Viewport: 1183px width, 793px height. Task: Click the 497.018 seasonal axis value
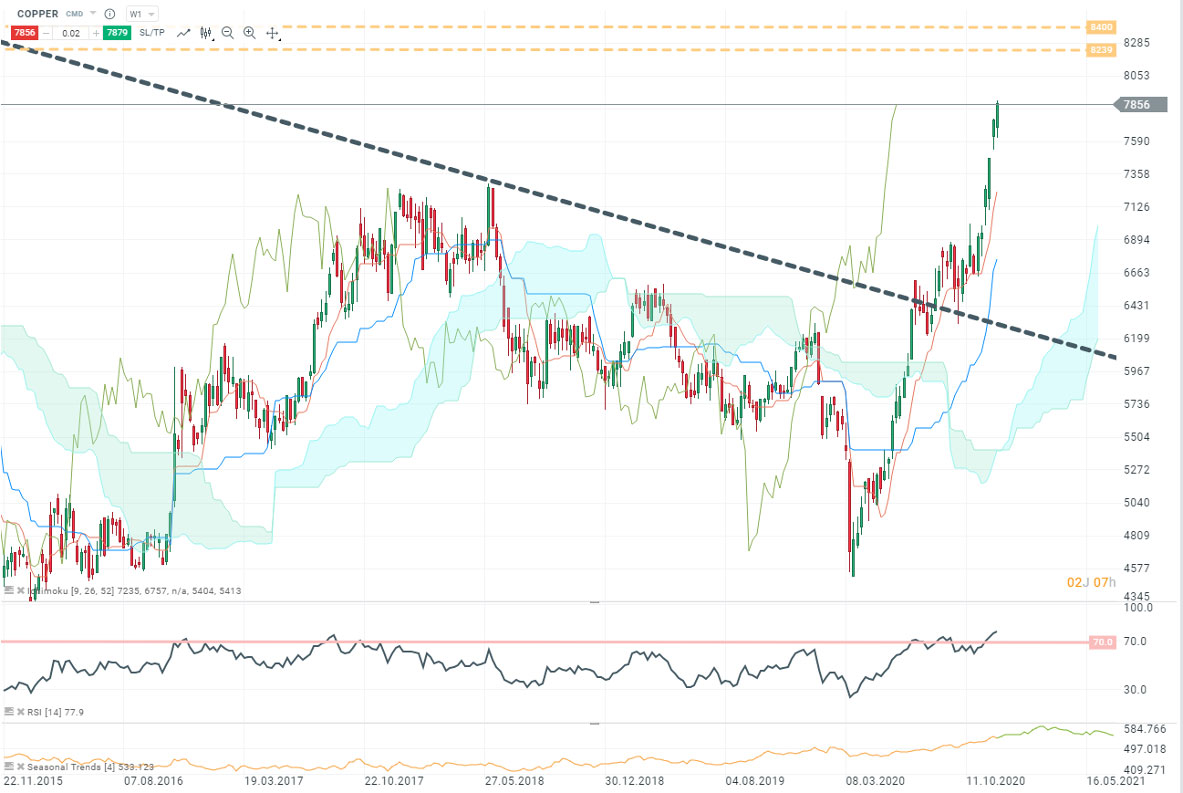point(1145,749)
